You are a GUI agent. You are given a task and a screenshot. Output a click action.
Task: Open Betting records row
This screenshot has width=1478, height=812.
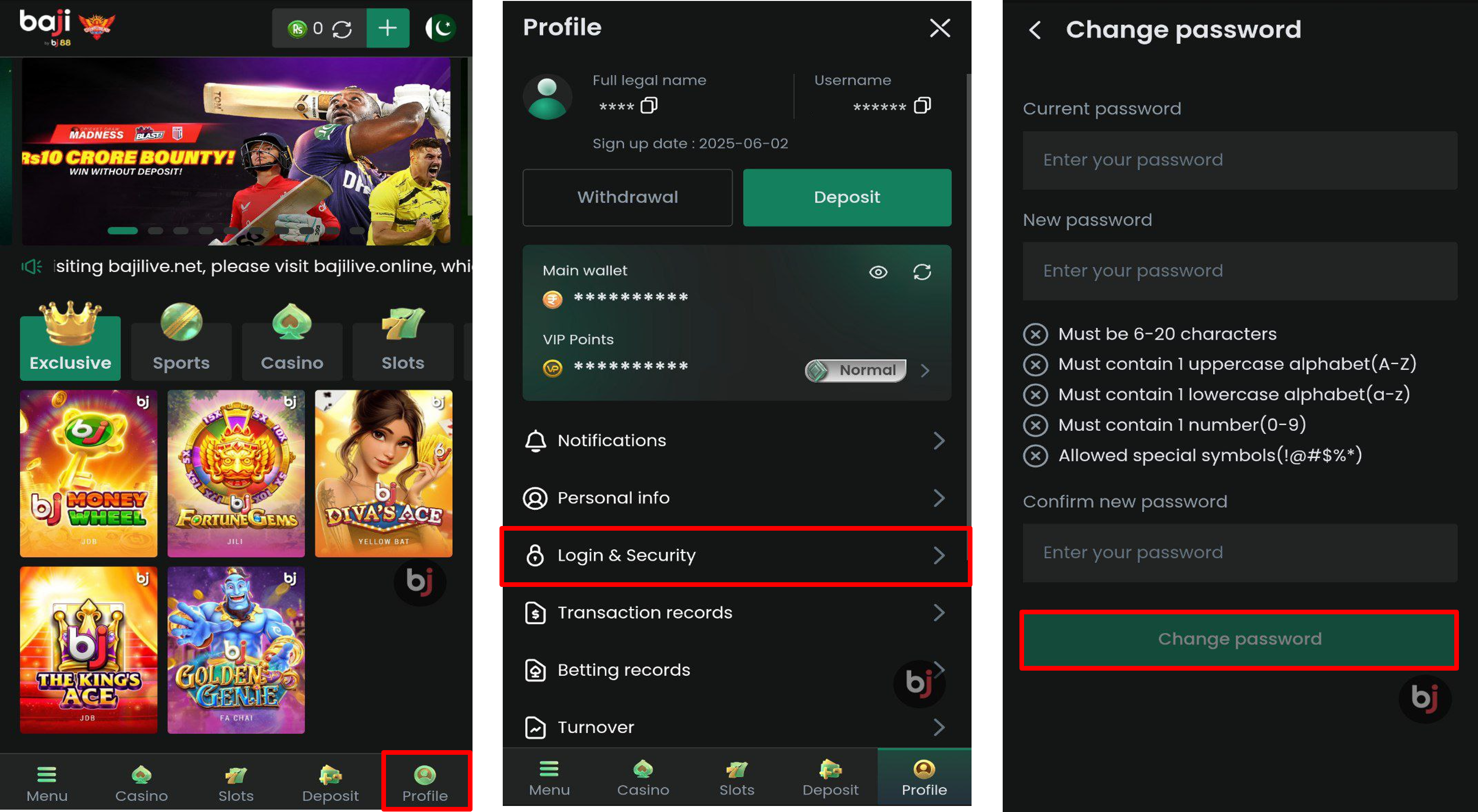736,670
